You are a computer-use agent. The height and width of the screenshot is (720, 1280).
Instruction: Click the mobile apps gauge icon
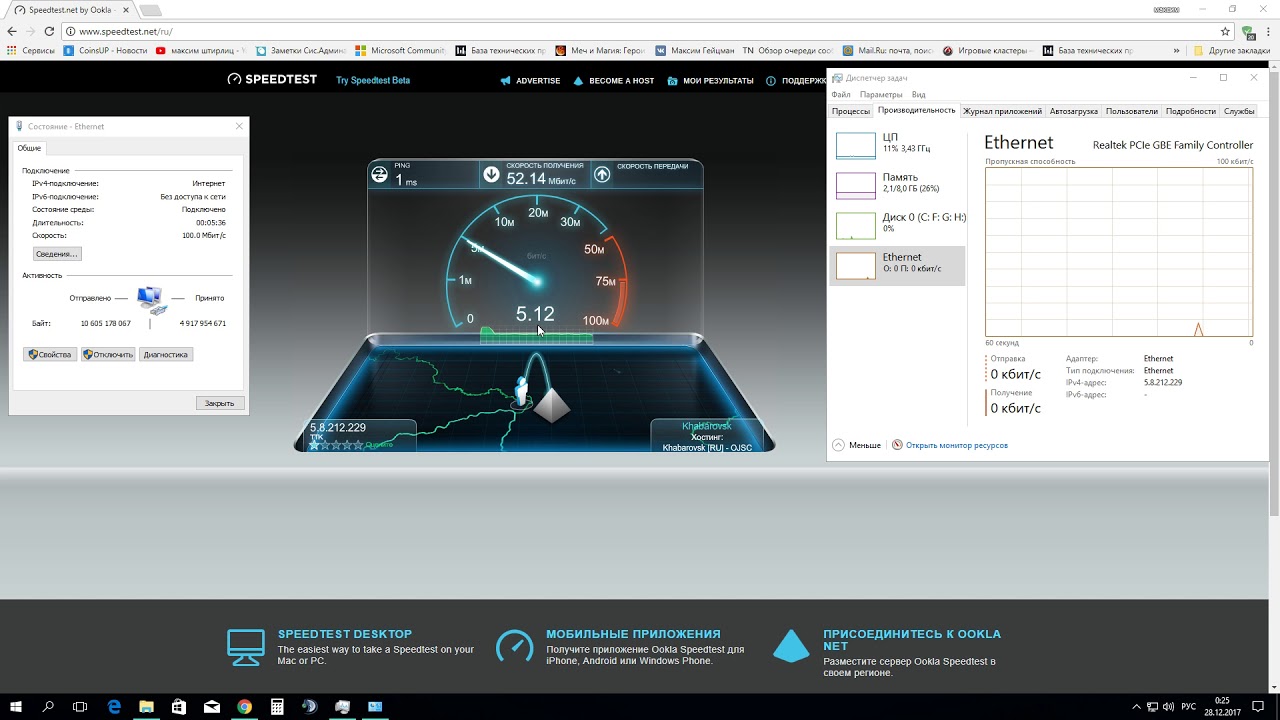(515, 647)
